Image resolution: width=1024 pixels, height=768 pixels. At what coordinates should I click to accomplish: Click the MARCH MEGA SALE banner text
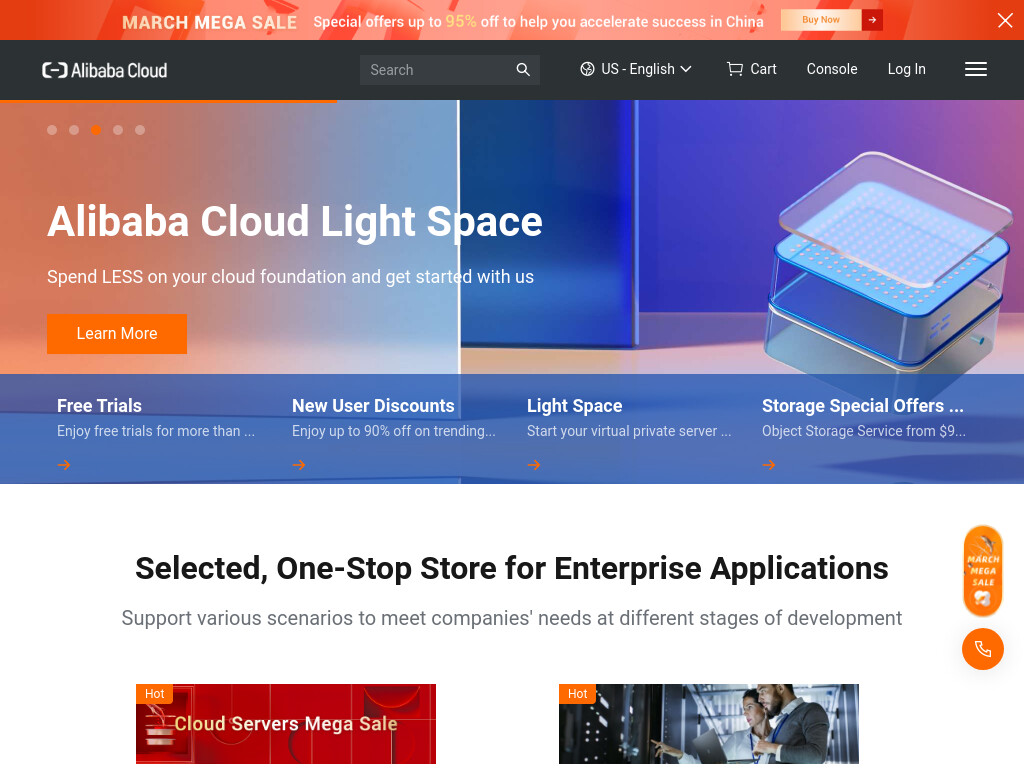pyautogui.click(x=209, y=22)
